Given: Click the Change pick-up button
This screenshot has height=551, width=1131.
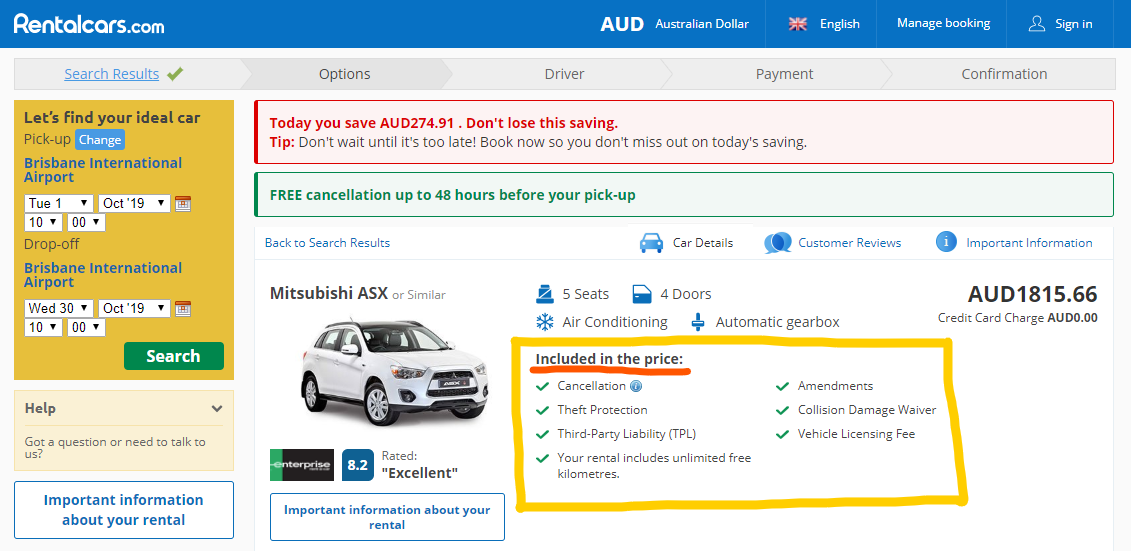Looking at the screenshot, I should pos(100,139).
